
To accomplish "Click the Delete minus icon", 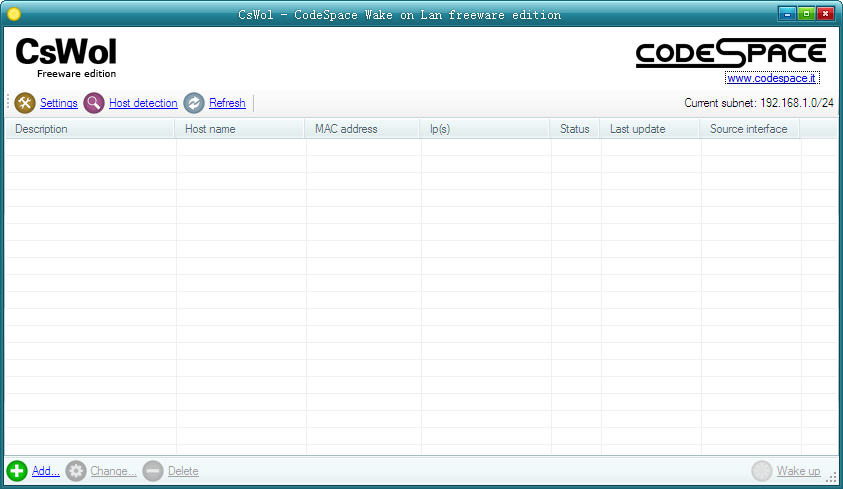I will [x=153, y=471].
